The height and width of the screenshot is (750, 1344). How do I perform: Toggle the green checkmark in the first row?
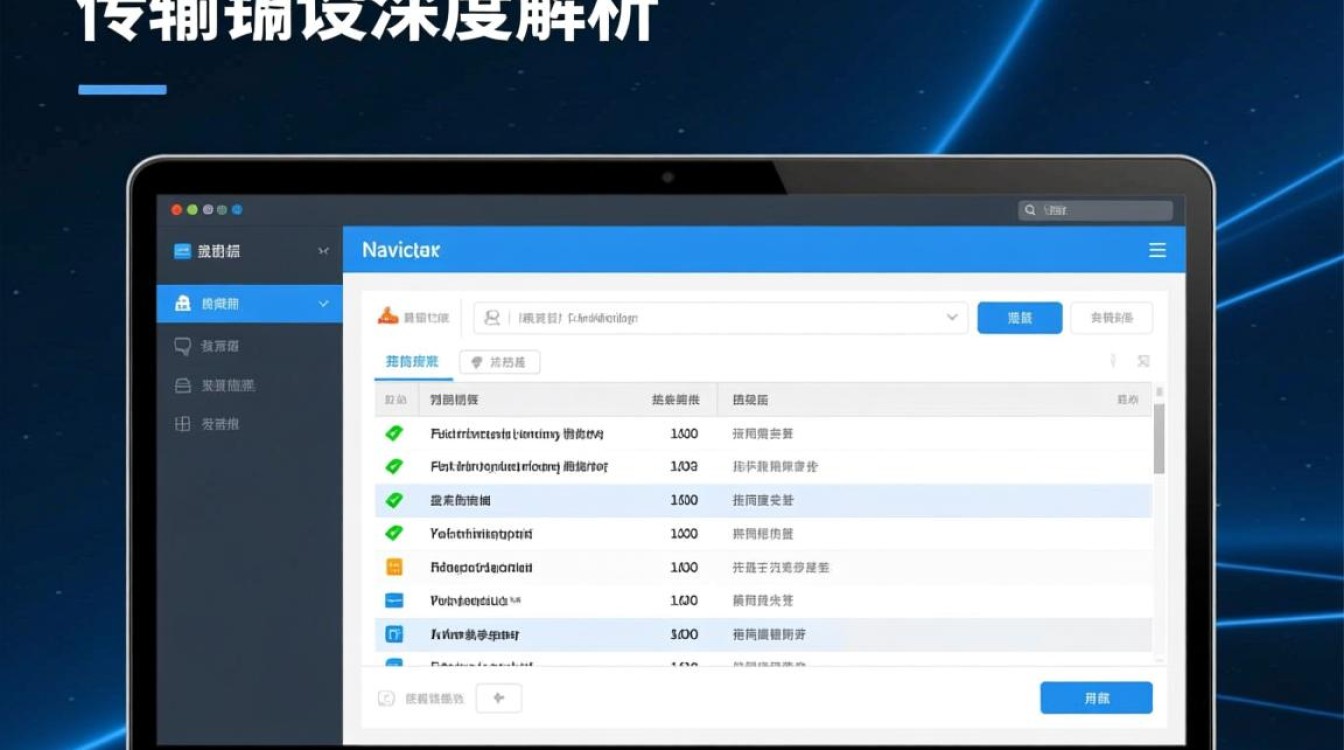pos(394,434)
